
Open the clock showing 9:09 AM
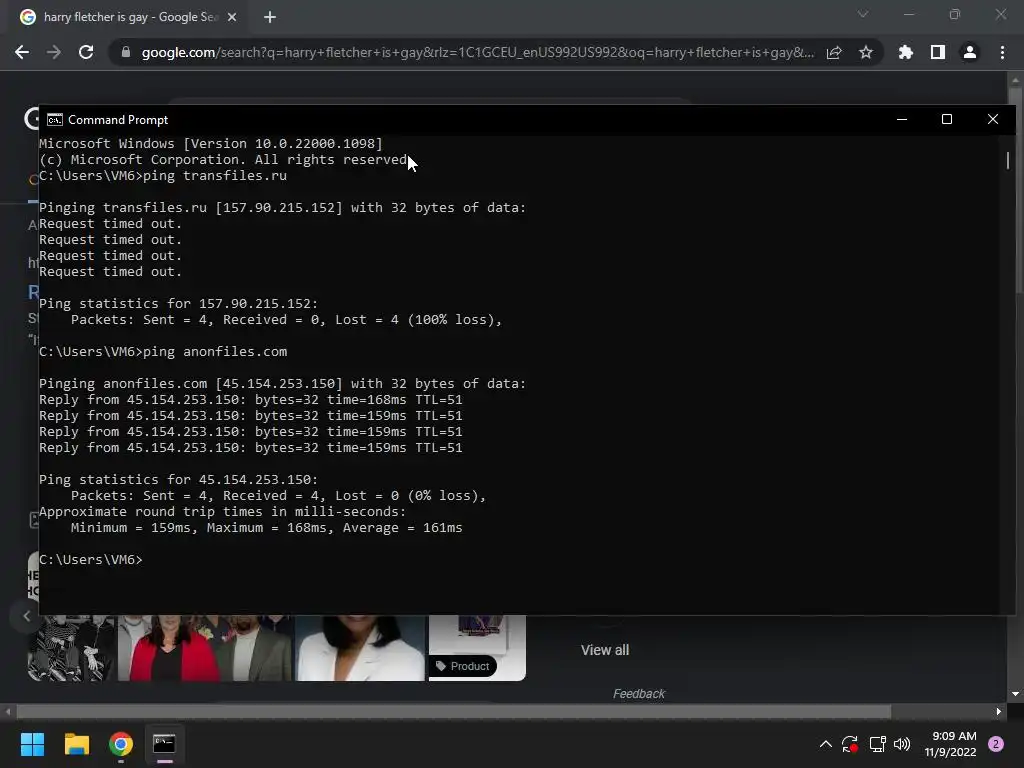tap(950, 744)
